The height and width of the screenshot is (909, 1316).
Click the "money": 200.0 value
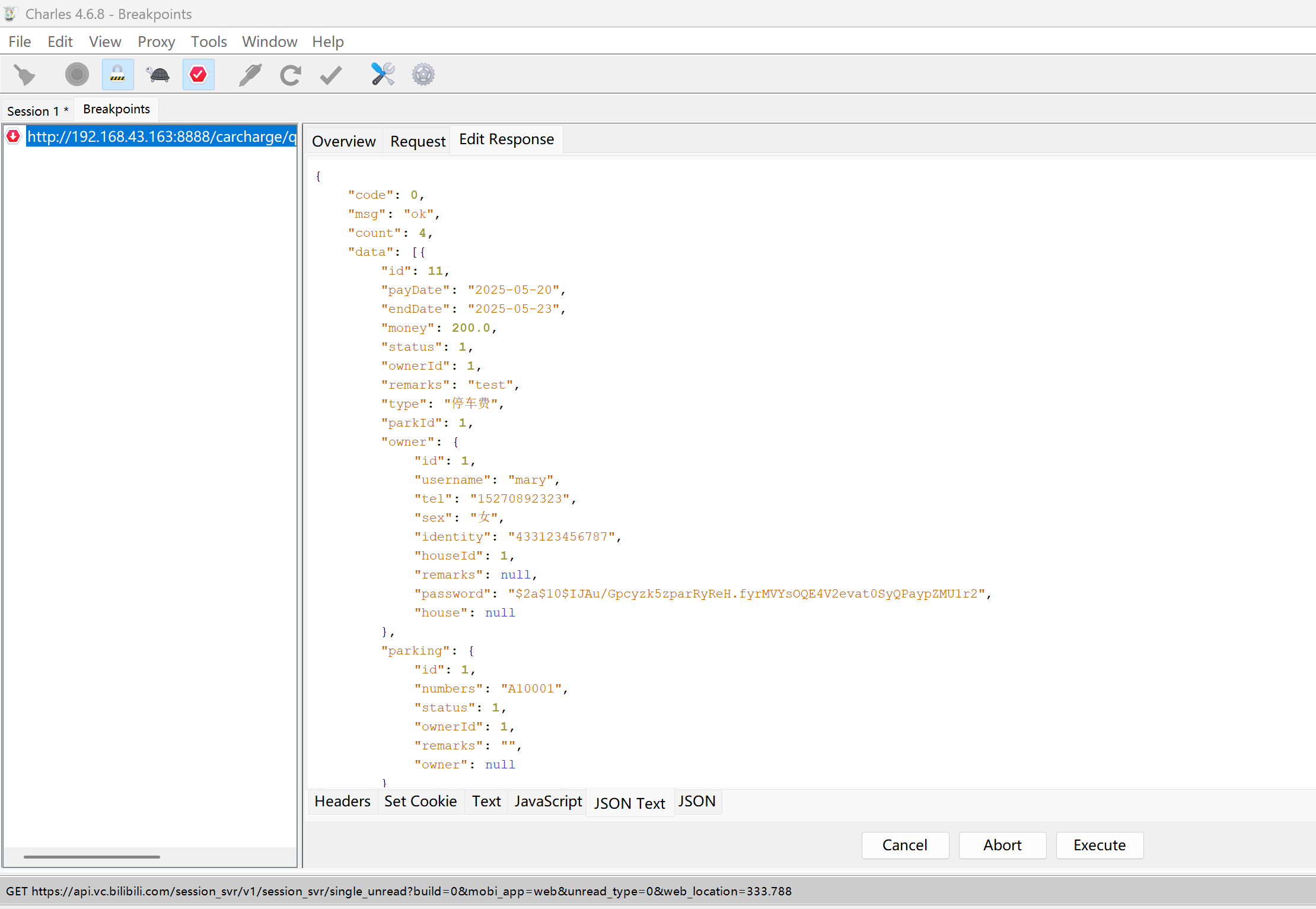(471, 328)
